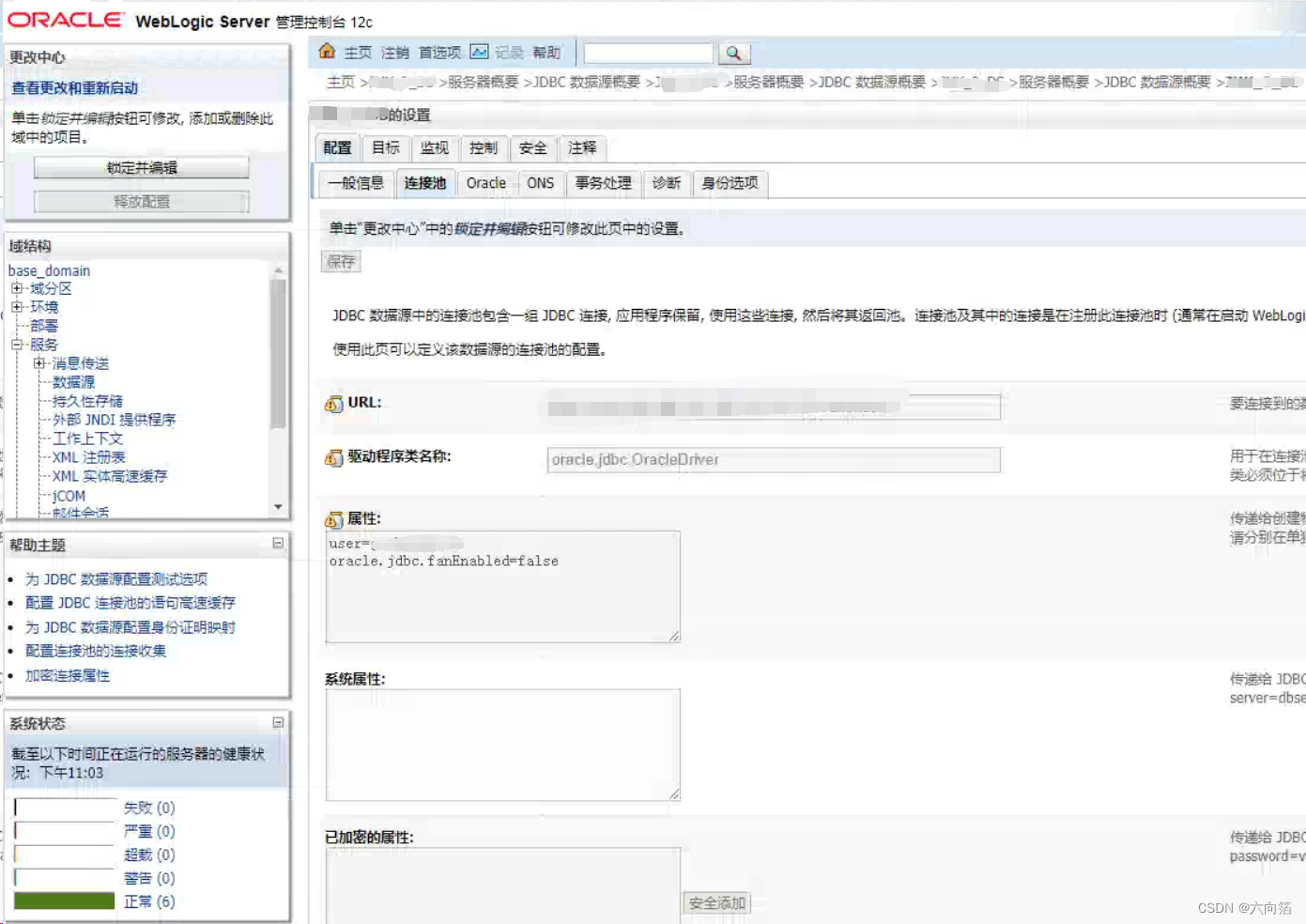Click the info icon beside 驱动程序类名称
This screenshot has width=1306, height=924.
coord(334,458)
